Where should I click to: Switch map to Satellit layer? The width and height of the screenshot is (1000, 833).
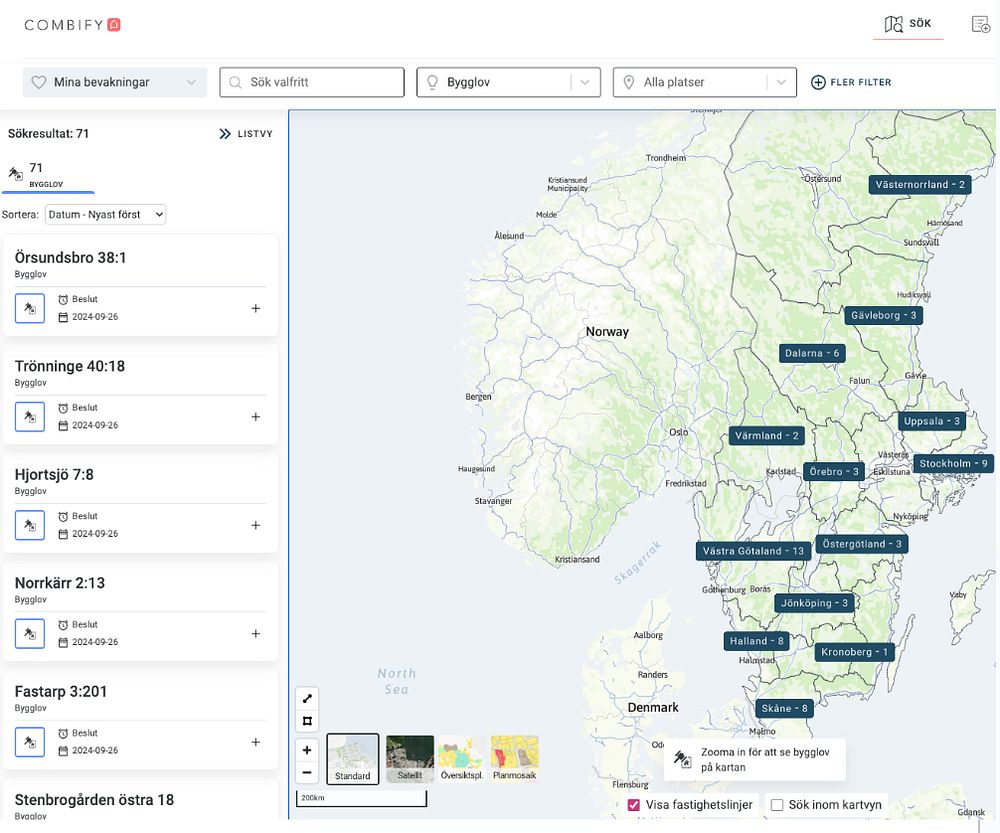point(410,759)
